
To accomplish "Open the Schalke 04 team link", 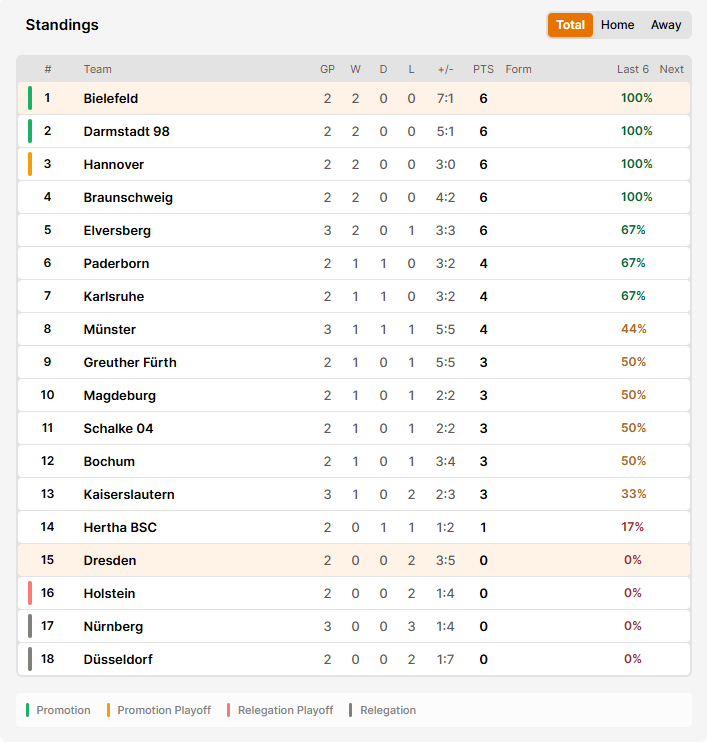I will pyautogui.click(x=118, y=428).
